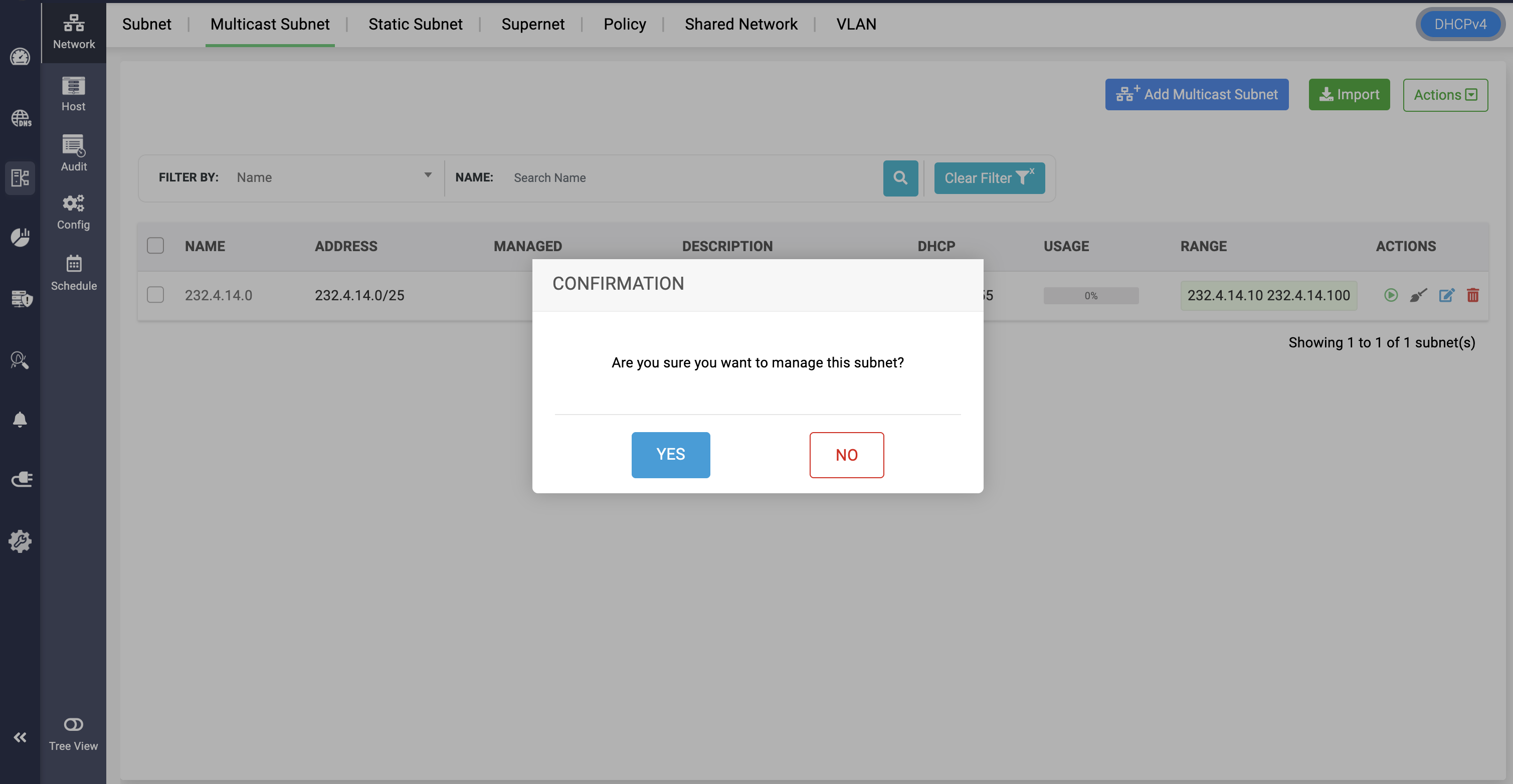Image resolution: width=1513 pixels, height=784 pixels.
Task: Switch to the Shared Network tab
Action: click(740, 24)
